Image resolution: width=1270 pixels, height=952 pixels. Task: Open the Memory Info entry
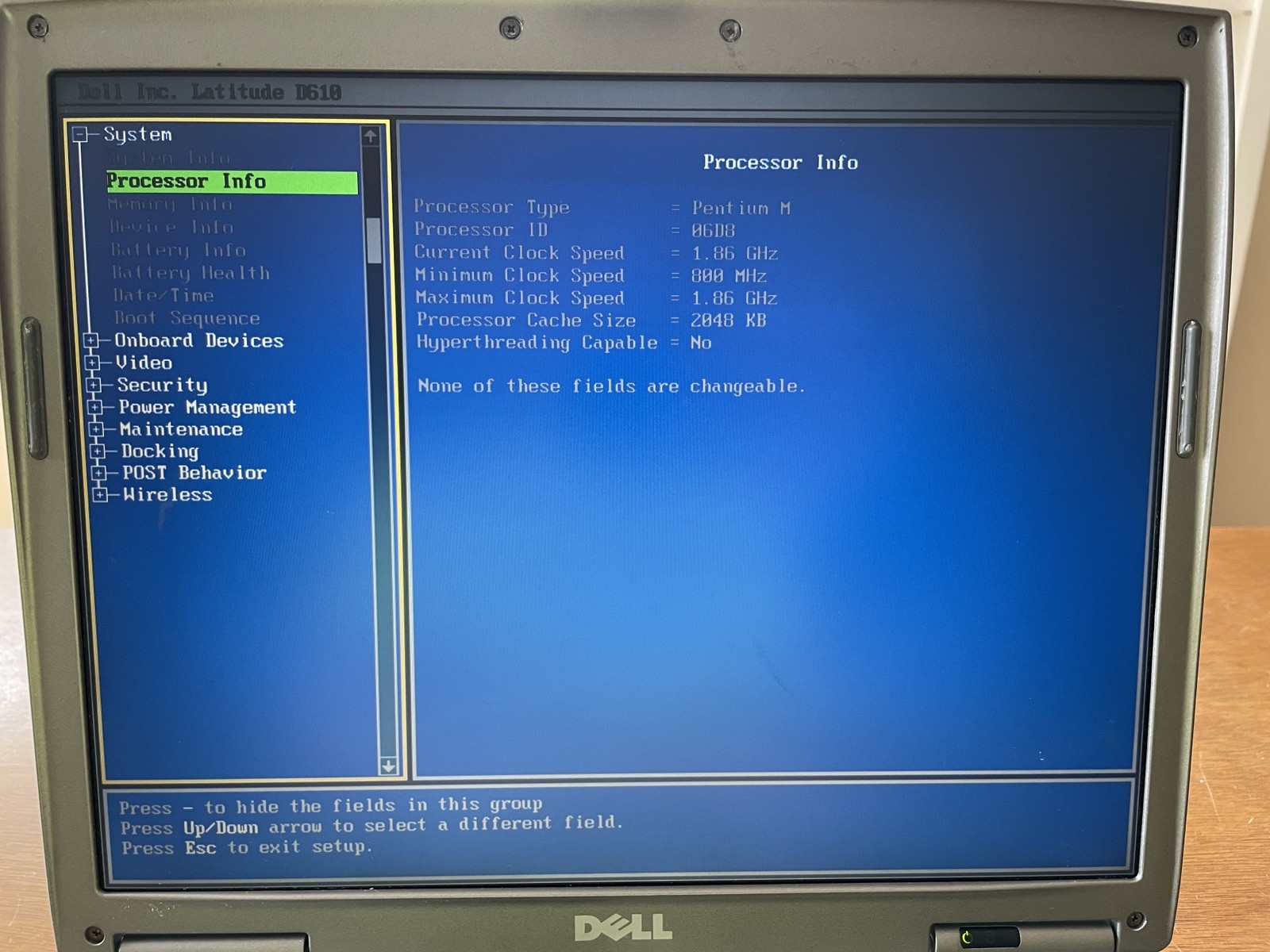(x=171, y=205)
